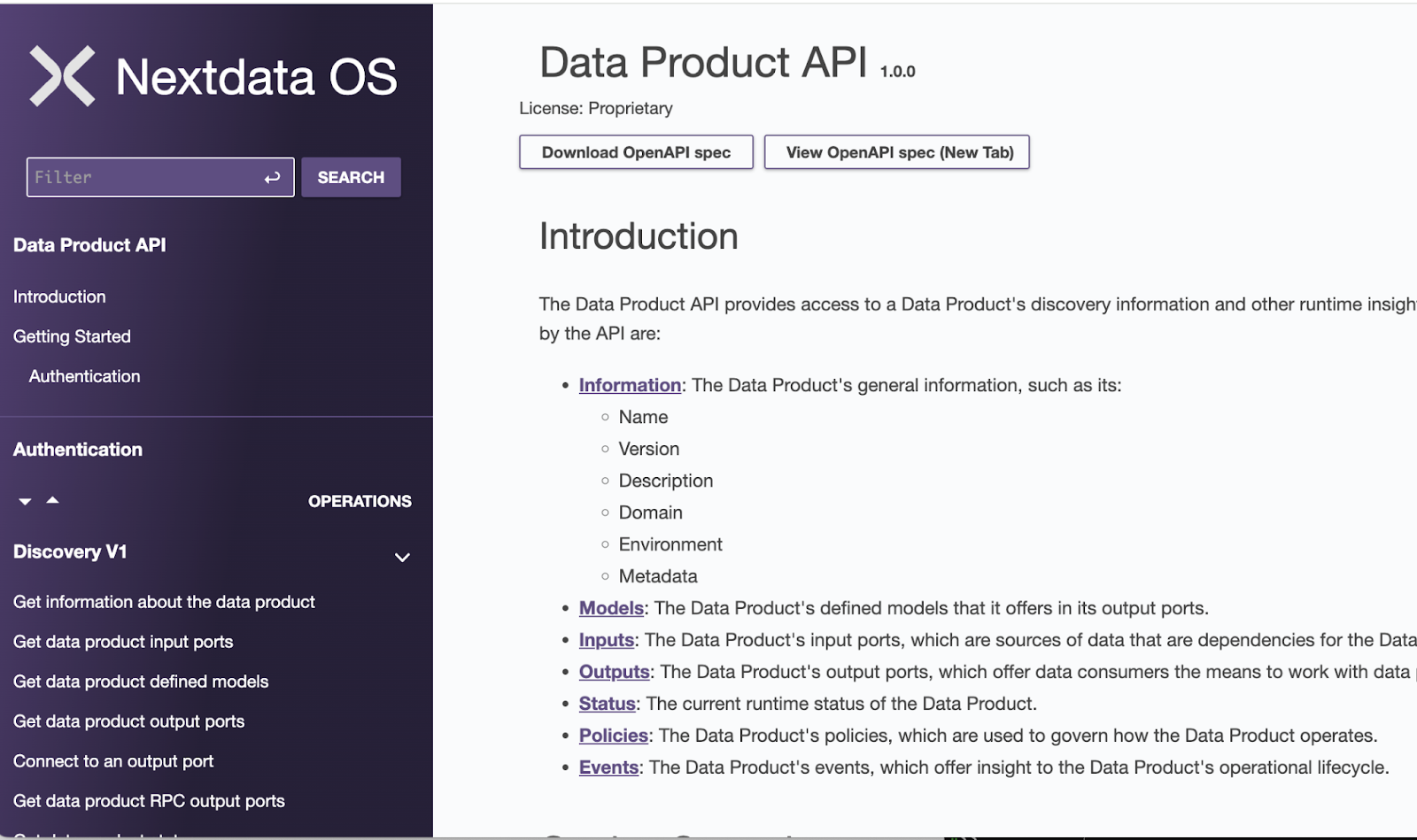Click the Version bullet item
The height and width of the screenshot is (840, 1417).
(x=649, y=449)
